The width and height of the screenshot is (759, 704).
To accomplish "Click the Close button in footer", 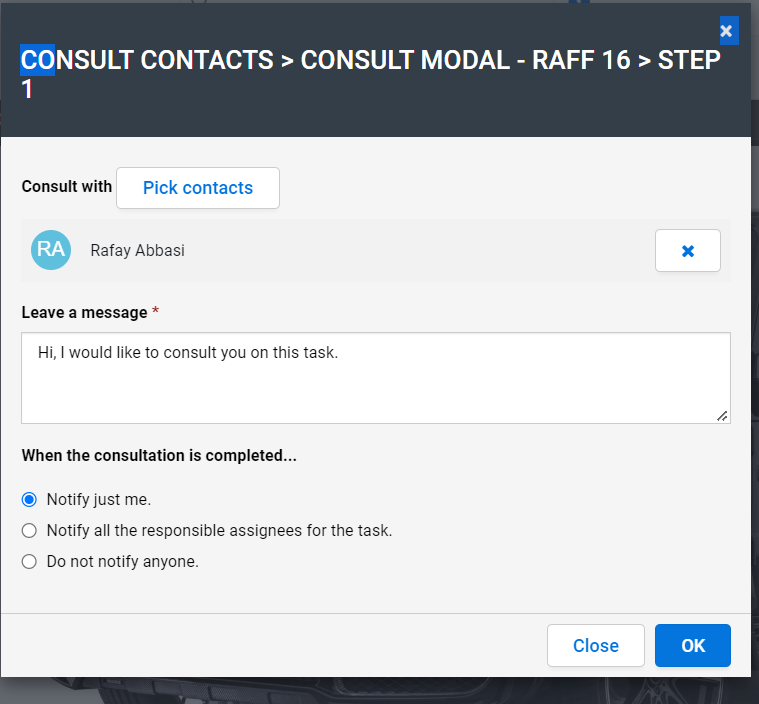I will coord(595,645).
